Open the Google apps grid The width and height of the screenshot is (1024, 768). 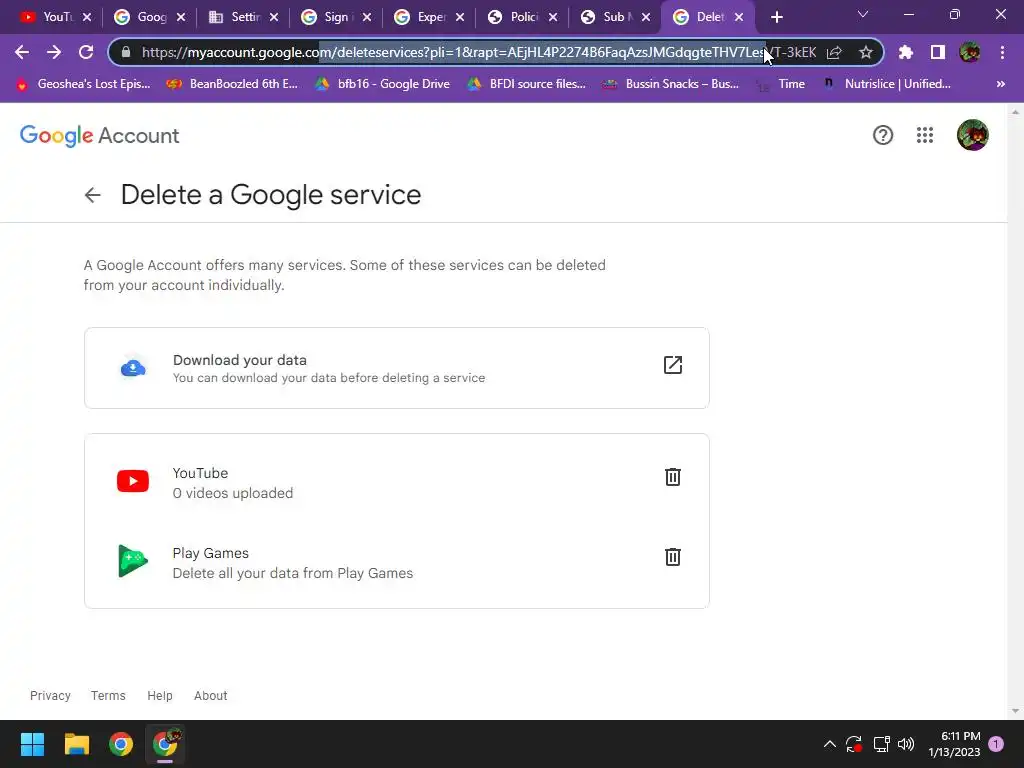[925, 135]
